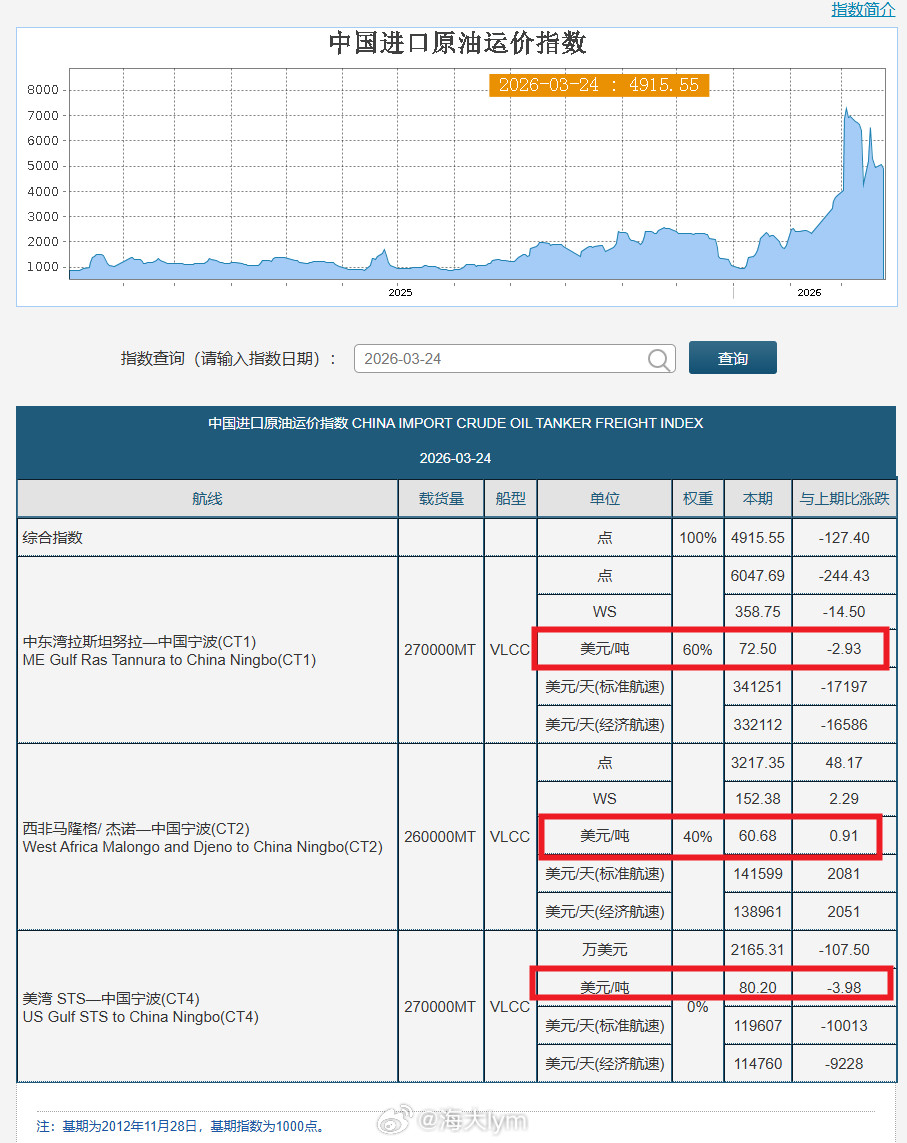
Task: Click the magnifier search icon in date field
Action: (x=659, y=358)
